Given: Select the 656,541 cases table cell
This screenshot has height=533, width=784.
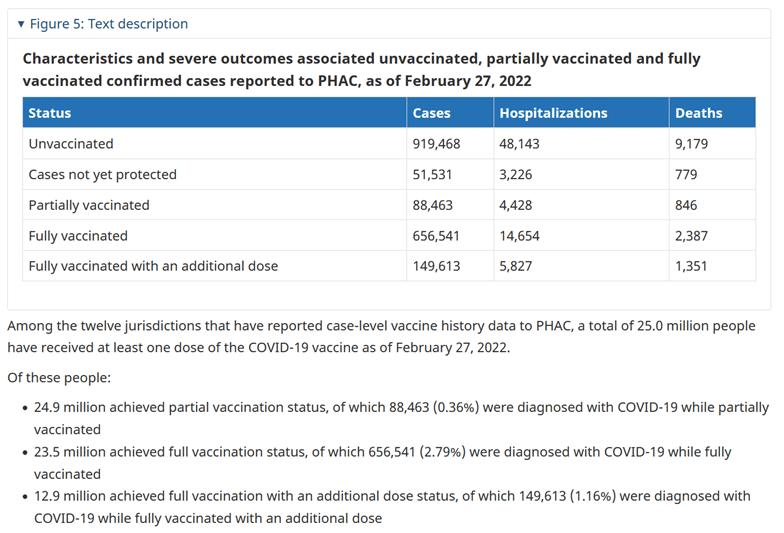Looking at the screenshot, I should [450, 236].
